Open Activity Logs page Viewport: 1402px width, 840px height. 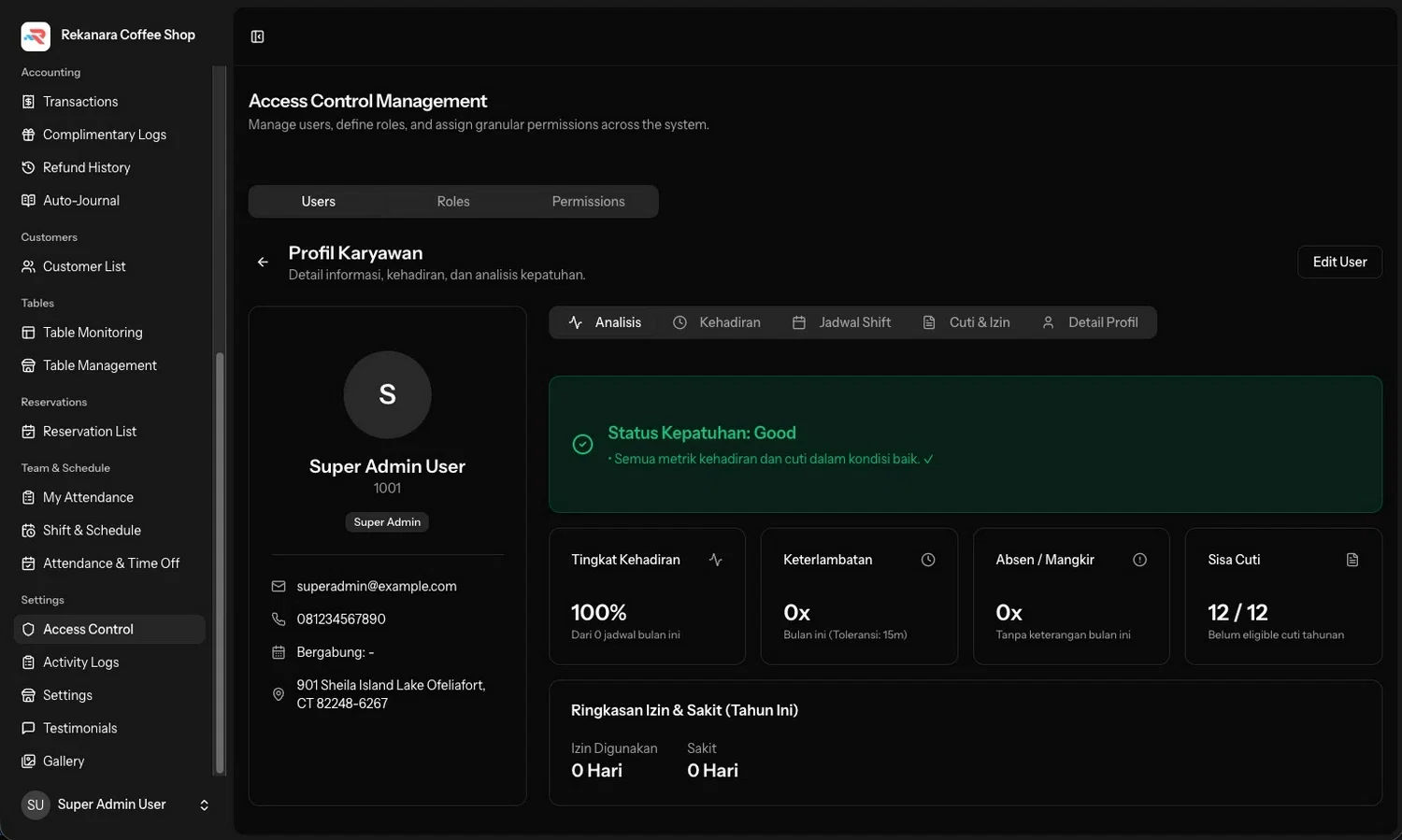[x=109, y=662]
